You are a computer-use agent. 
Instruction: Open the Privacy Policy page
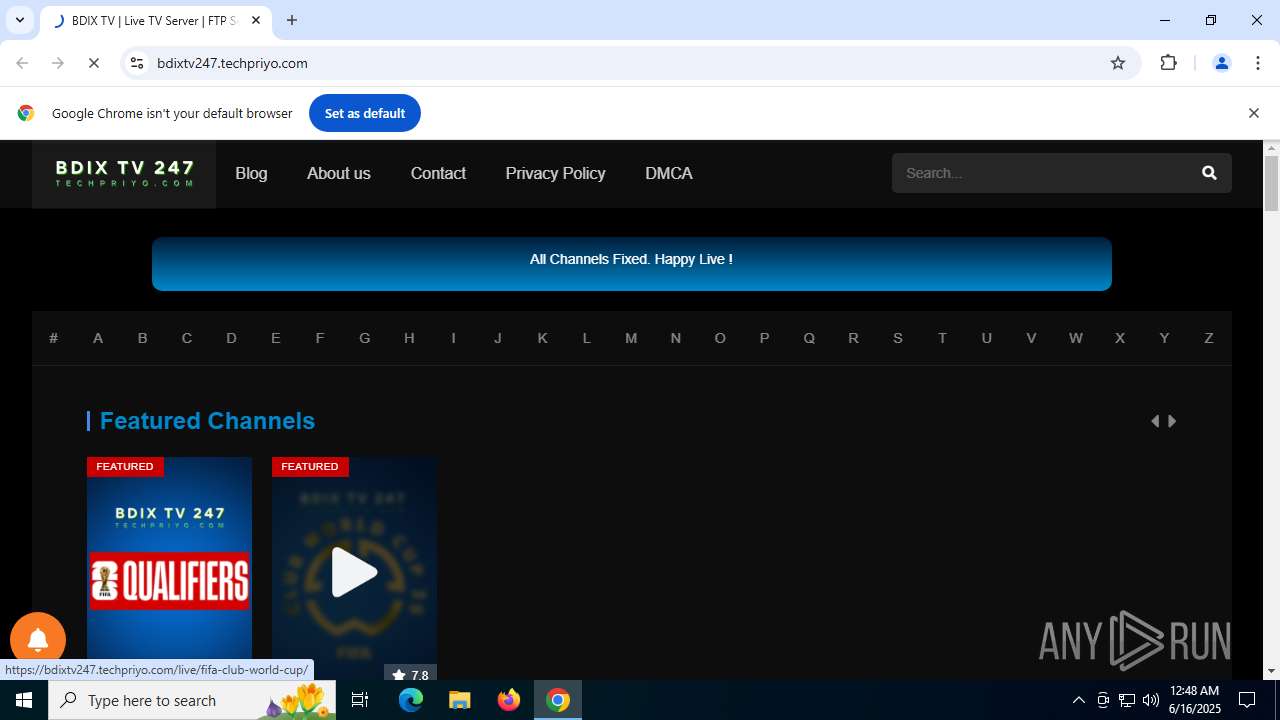coord(555,173)
